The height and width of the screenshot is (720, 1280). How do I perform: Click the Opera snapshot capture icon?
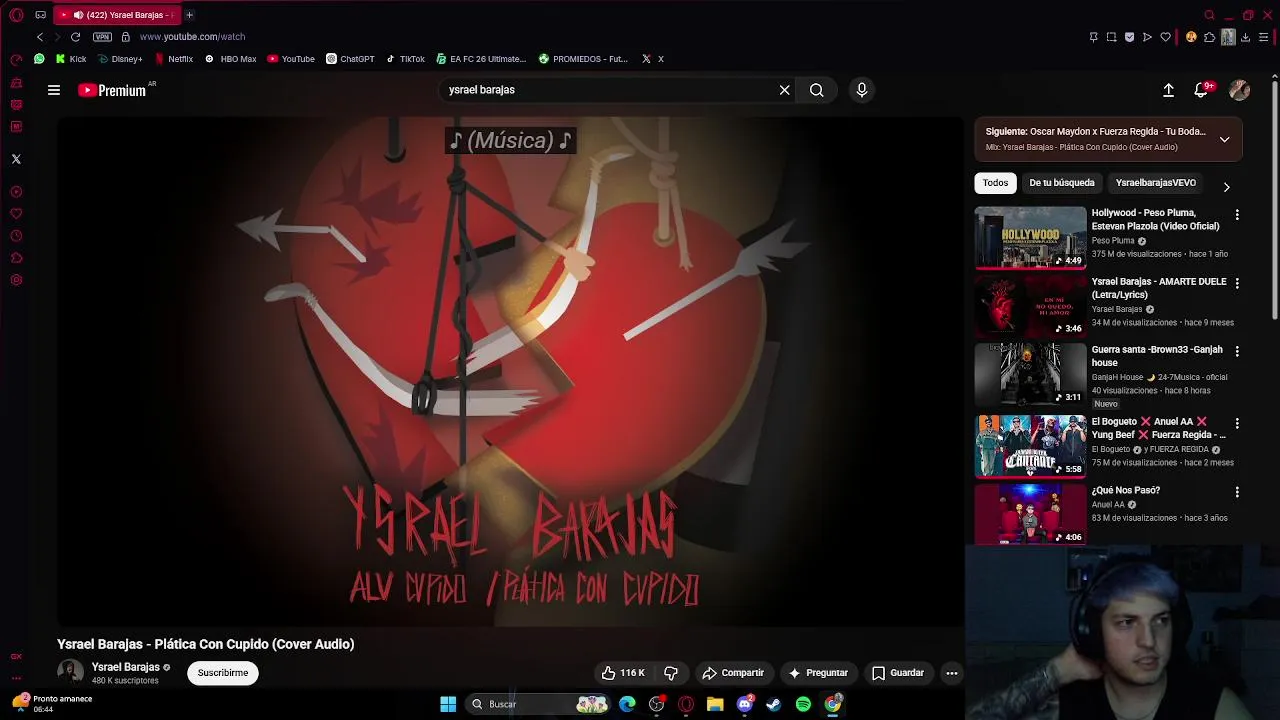pyautogui.click(x=1111, y=37)
